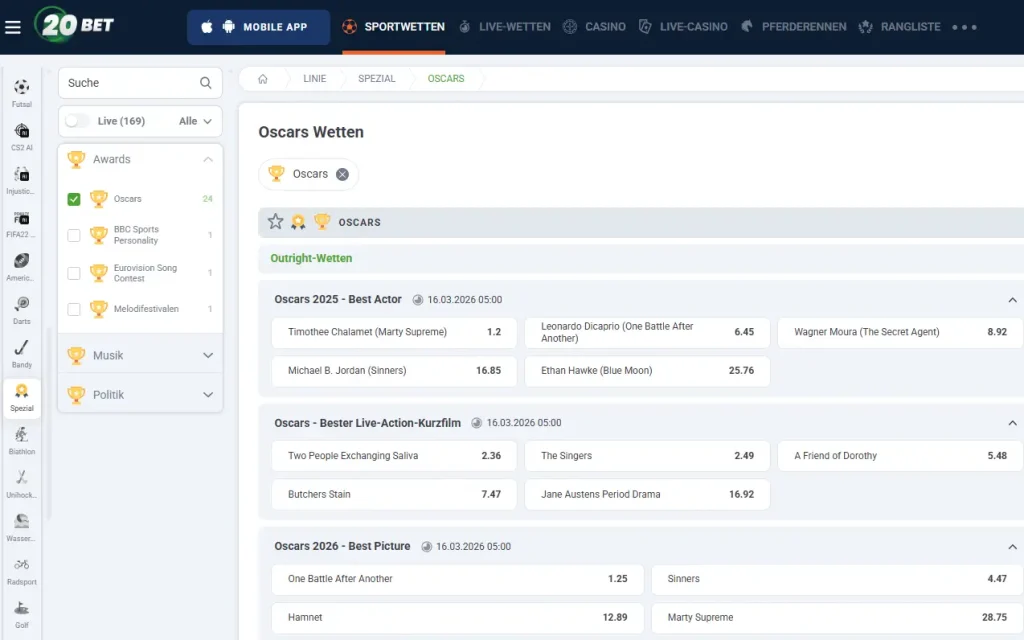Open the hamburger menu icon

13,27
